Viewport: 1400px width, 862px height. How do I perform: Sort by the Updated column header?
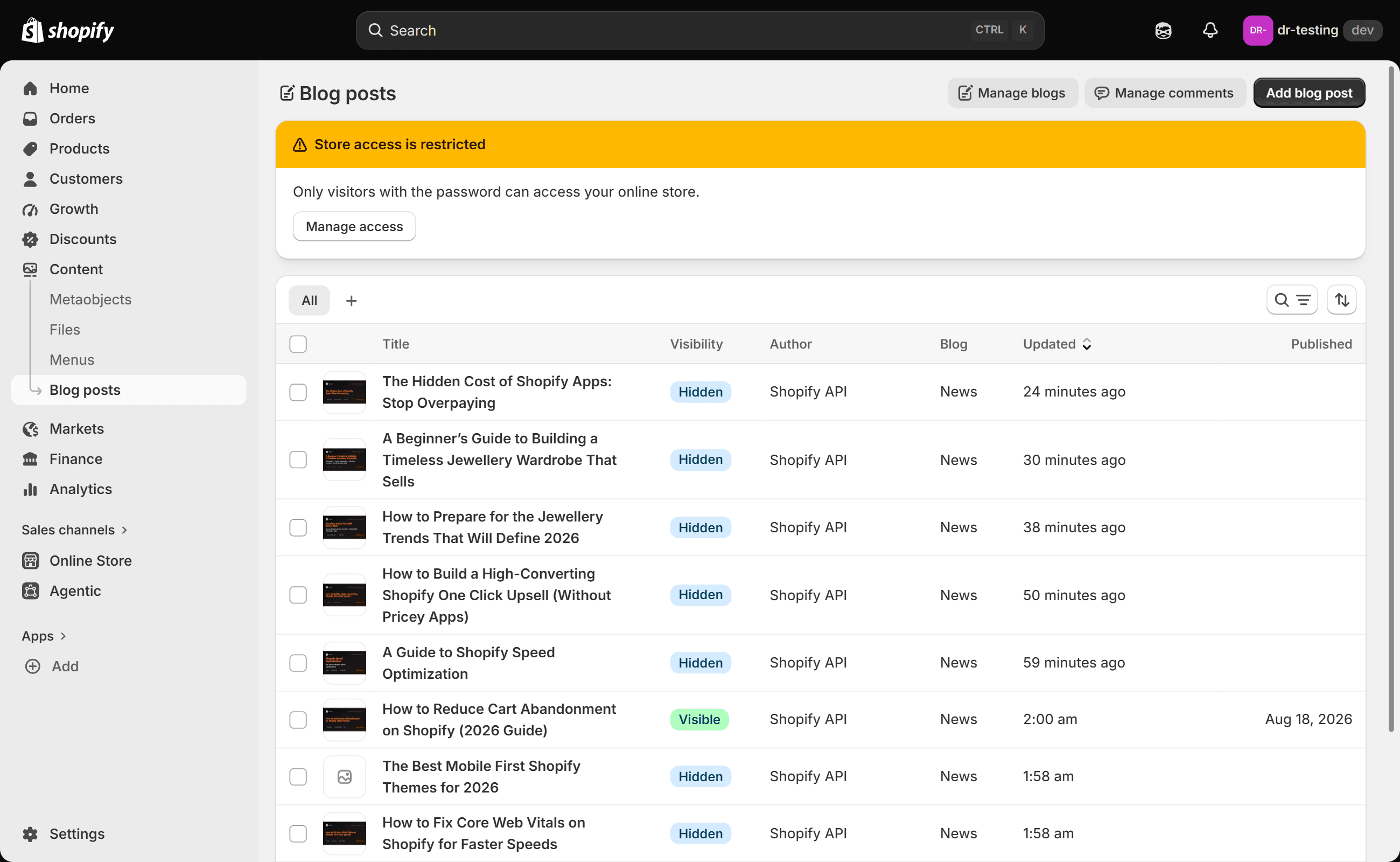[1057, 344]
